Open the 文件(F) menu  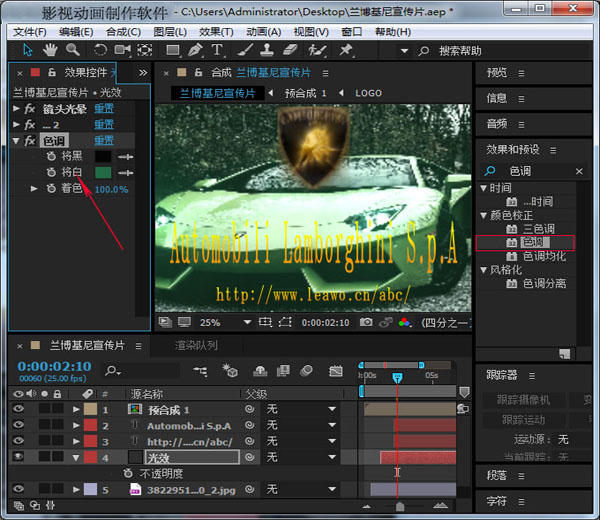click(29, 32)
